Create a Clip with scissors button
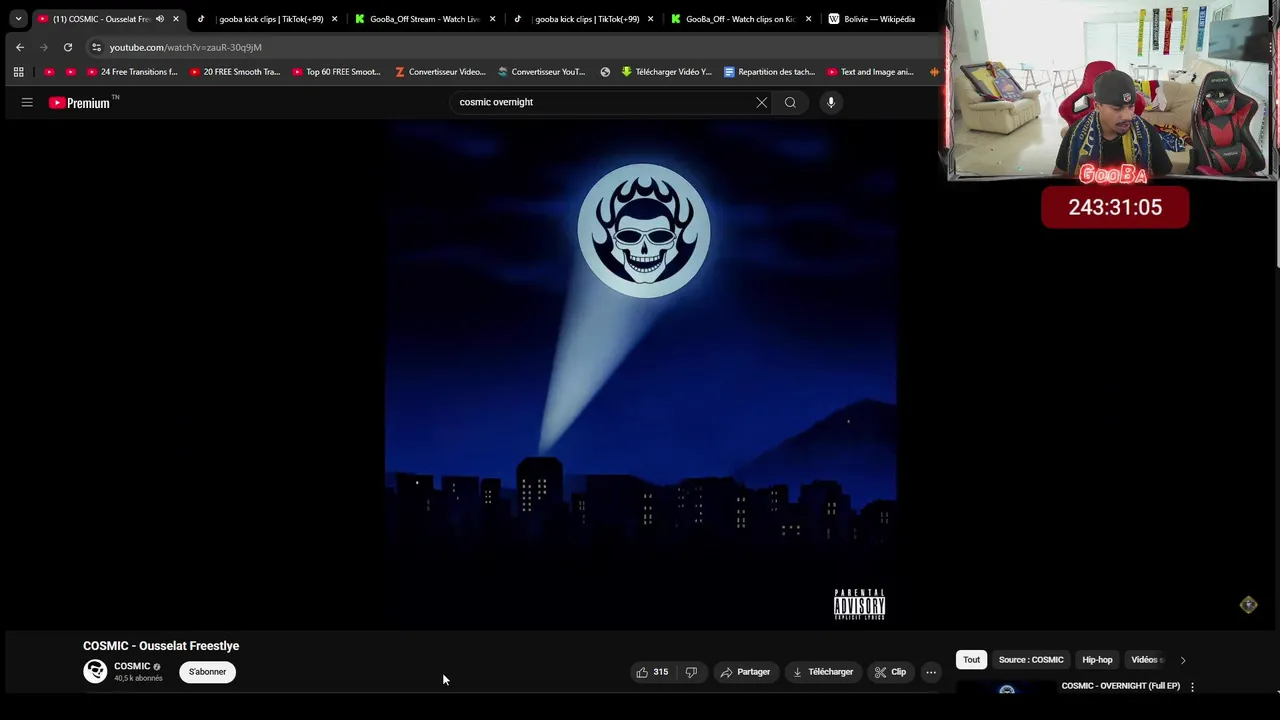1280x720 pixels. click(890, 672)
